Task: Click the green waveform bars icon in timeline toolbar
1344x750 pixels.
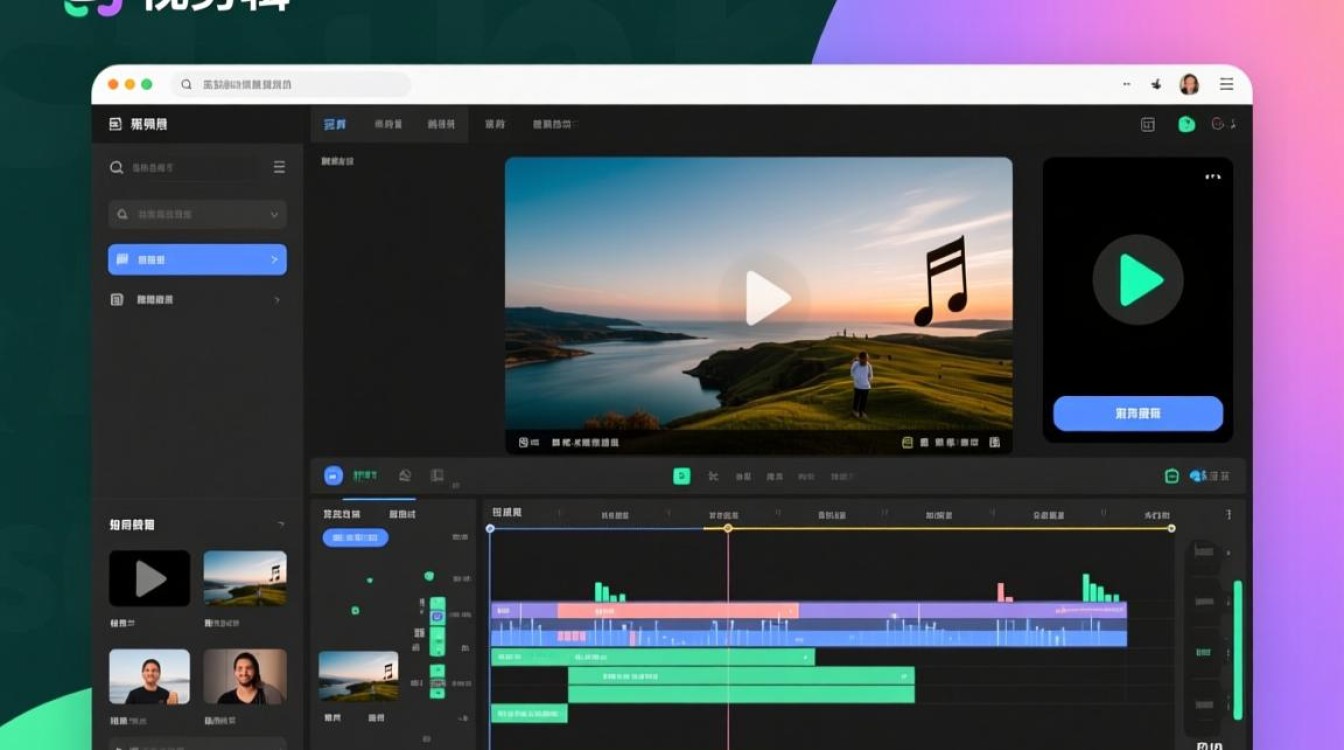Action: [364, 476]
